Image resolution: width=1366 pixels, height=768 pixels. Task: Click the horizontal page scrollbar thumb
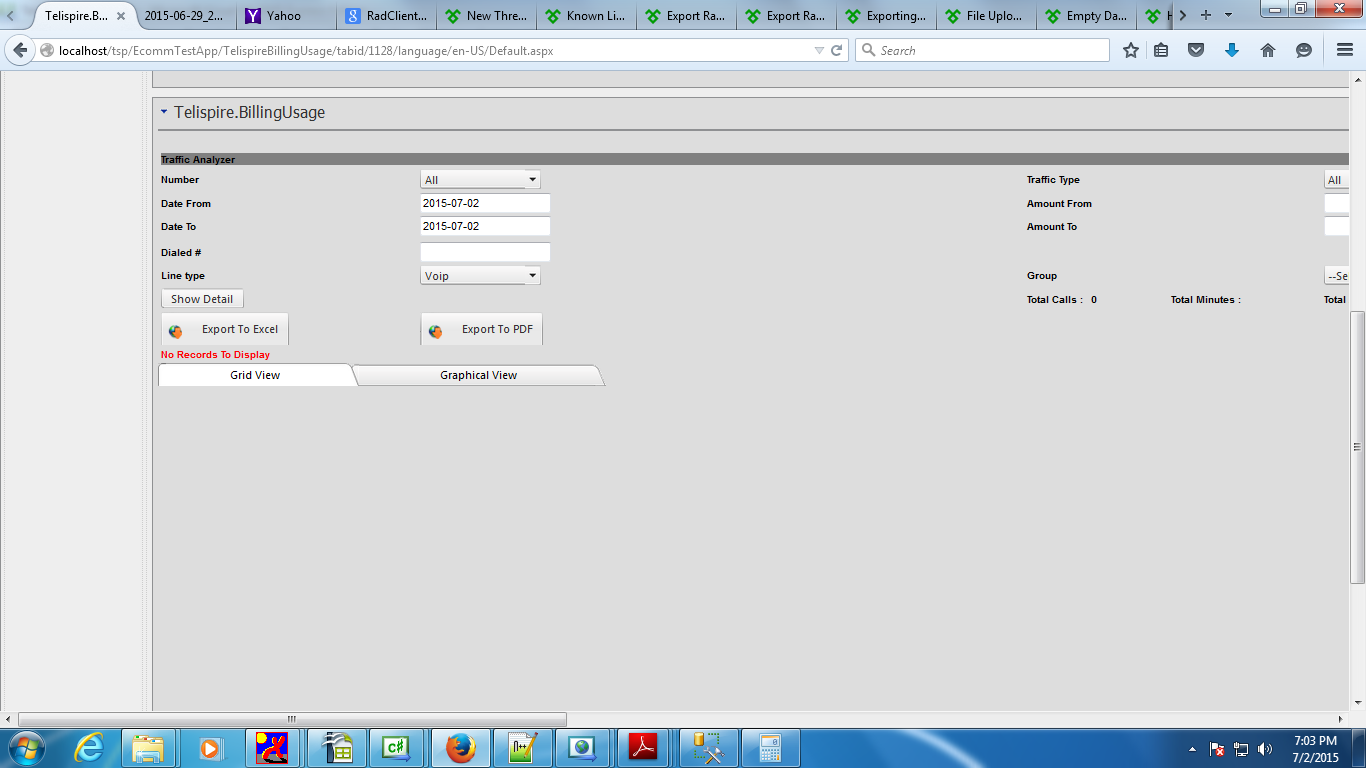coord(292,719)
